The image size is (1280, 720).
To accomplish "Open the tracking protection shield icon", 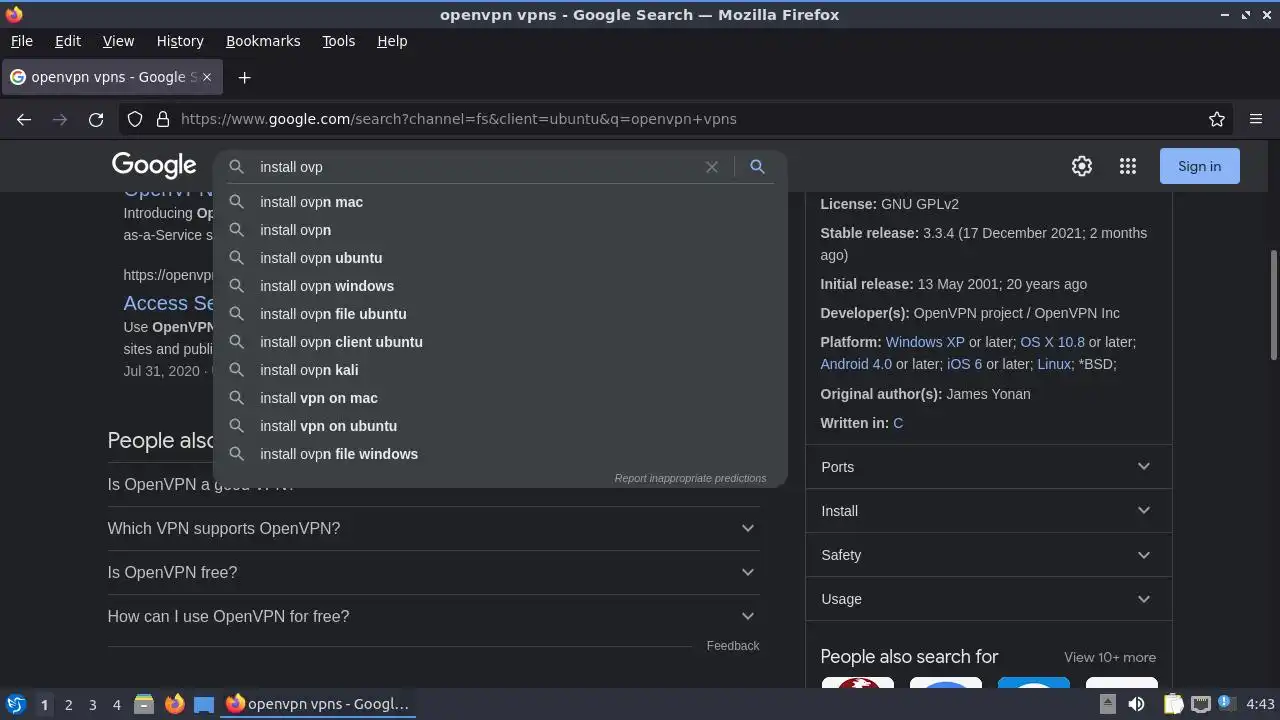I will click(135, 119).
